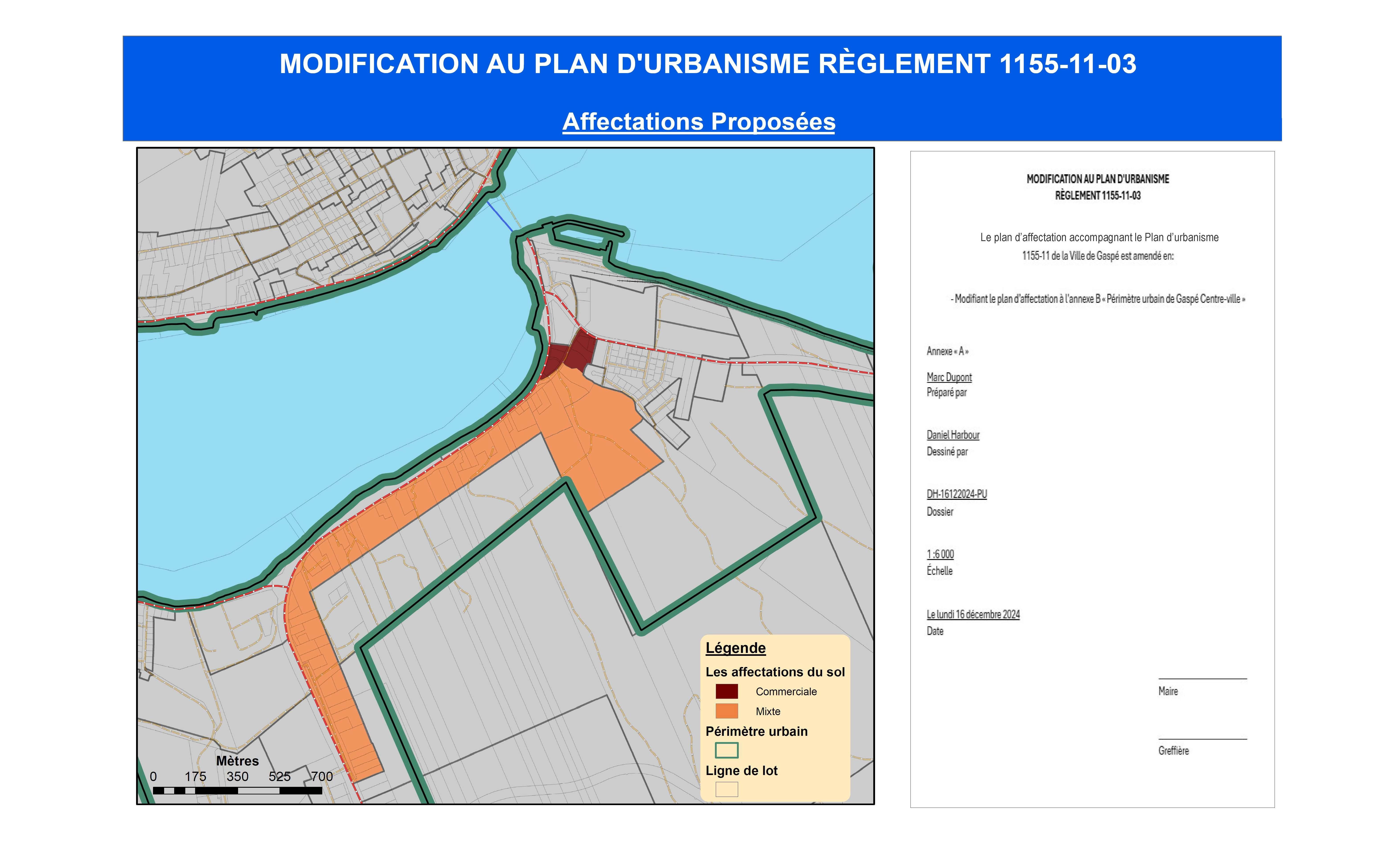
Task: Click the 'Légende' heading
Action: tap(736, 648)
